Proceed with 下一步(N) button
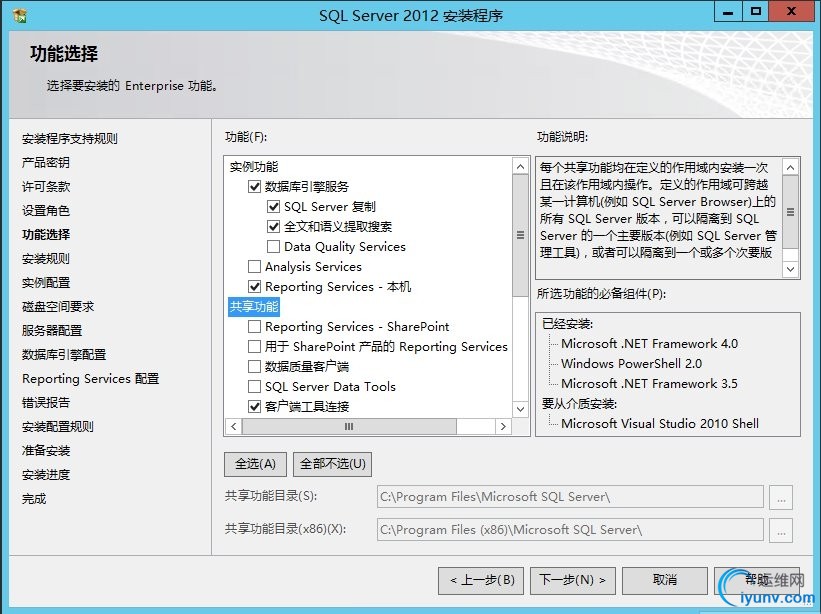Image resolution: width=821 pixels, height=614 pixels. 573,580
